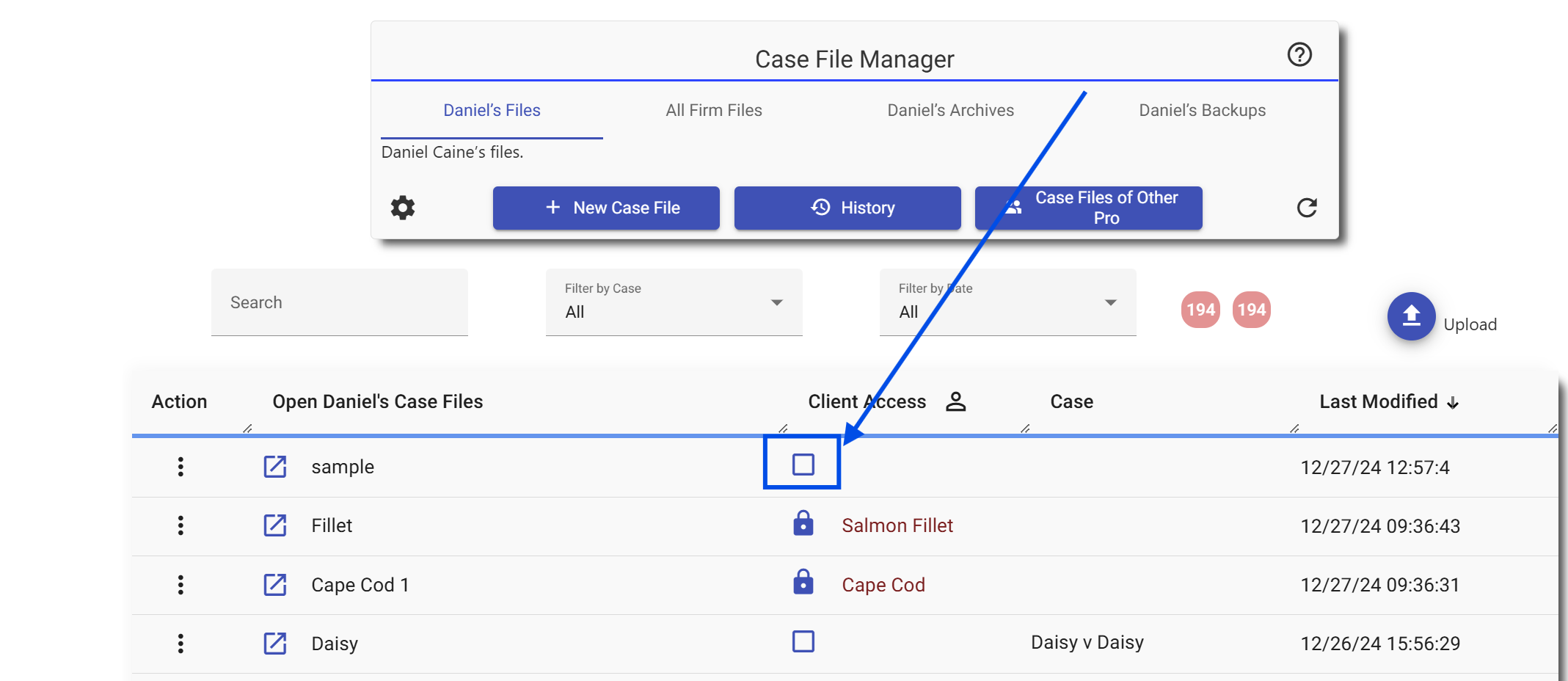Click the Upload circular arrow icon

(x=1410, y=317)
